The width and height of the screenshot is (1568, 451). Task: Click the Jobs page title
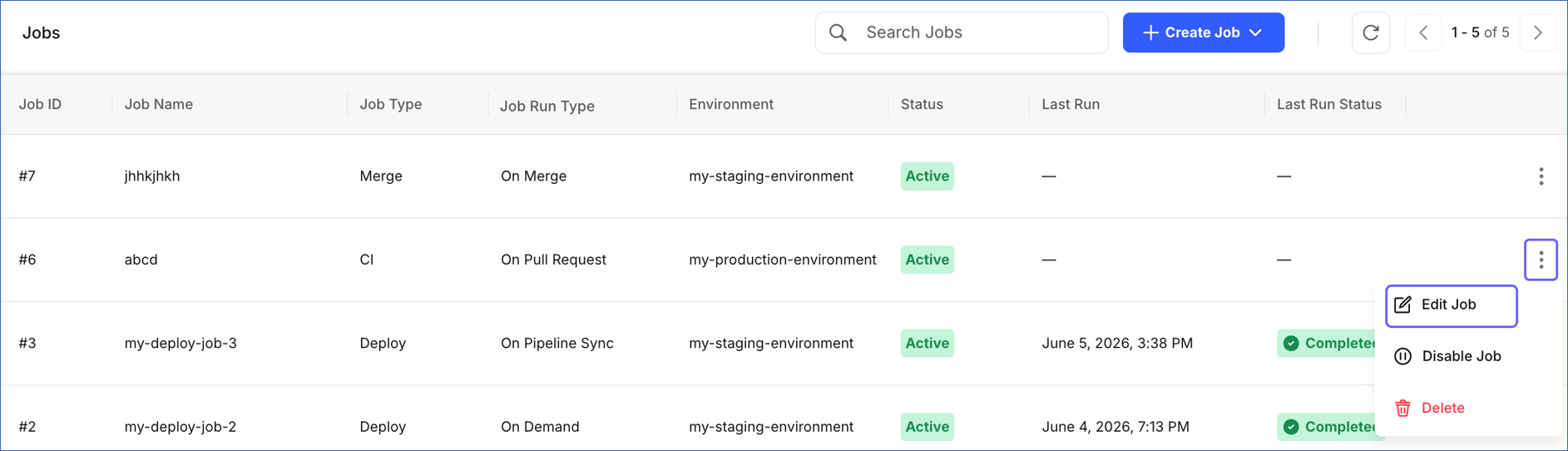[x=41, y=32]
